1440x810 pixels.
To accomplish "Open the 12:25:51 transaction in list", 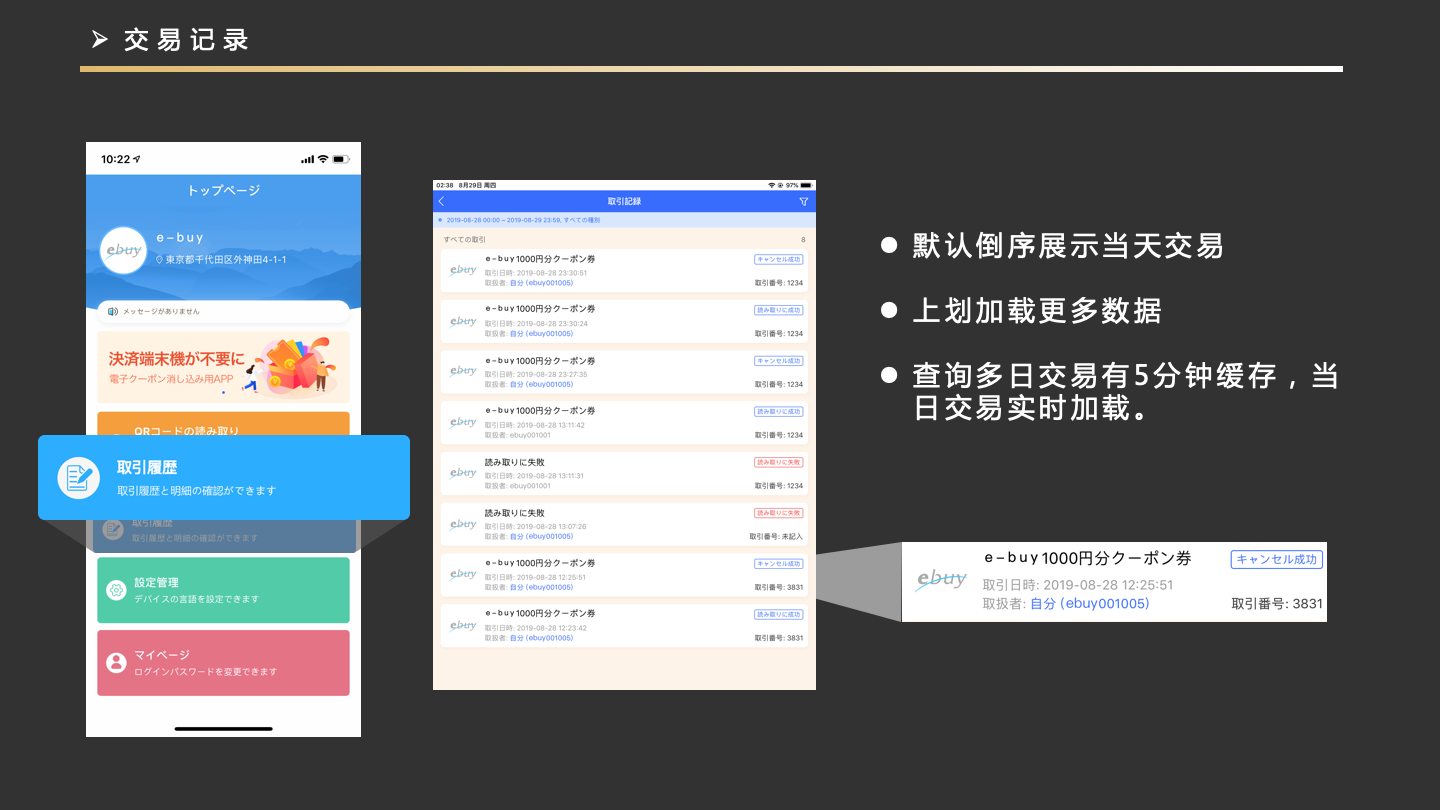I will [x=624, y=575].
